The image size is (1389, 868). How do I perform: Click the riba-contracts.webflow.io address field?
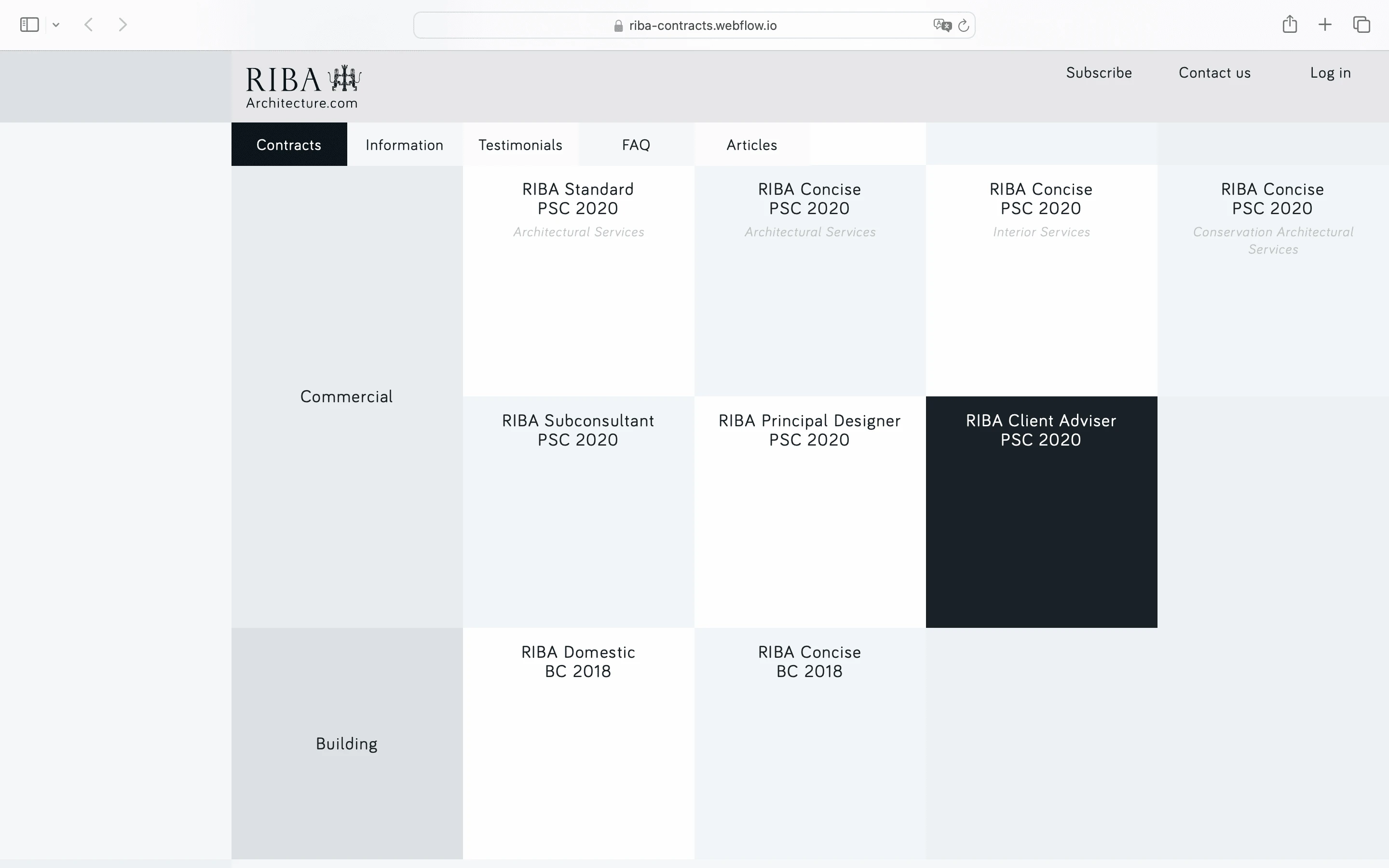(694, 25)
